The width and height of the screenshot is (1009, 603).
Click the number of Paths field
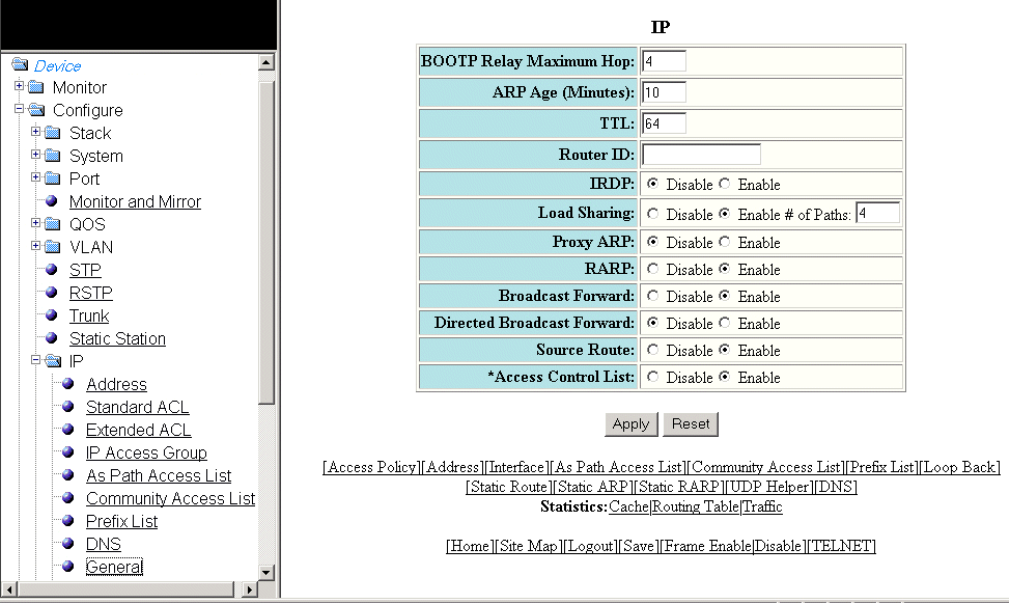point(878,213)
